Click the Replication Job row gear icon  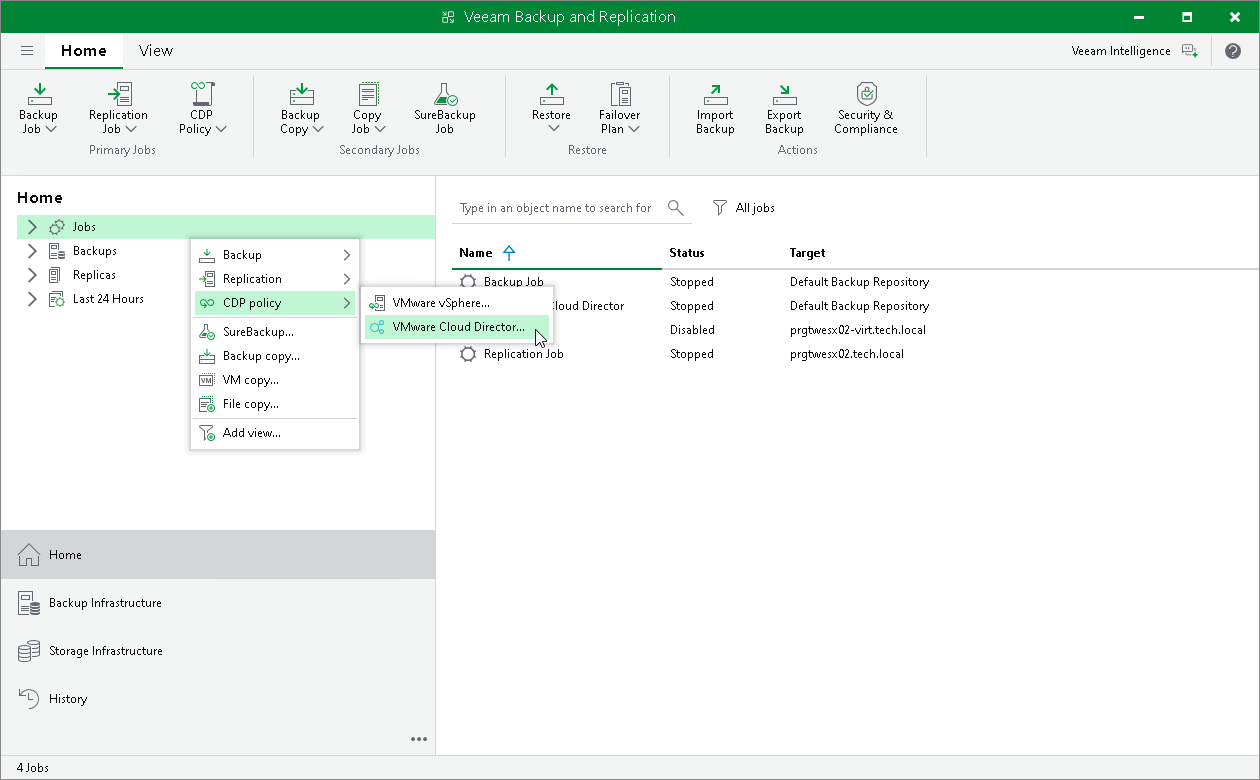(x=468, y=354)
